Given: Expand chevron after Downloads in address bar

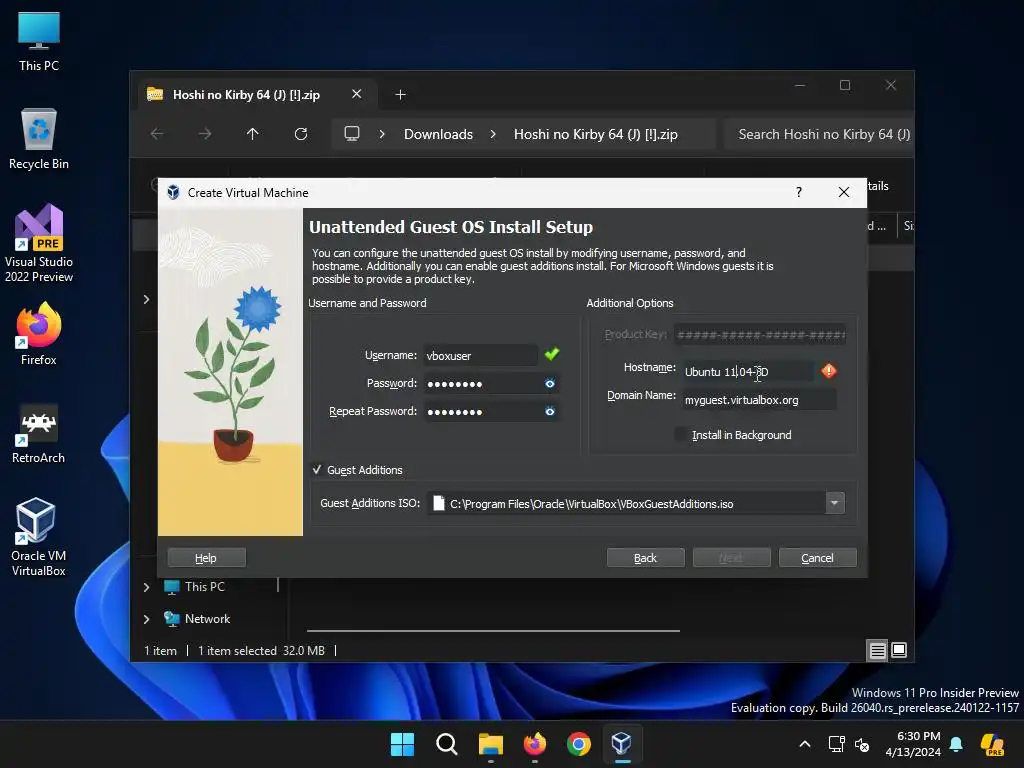Looking at the screenshot, I should tap(493, 134).
